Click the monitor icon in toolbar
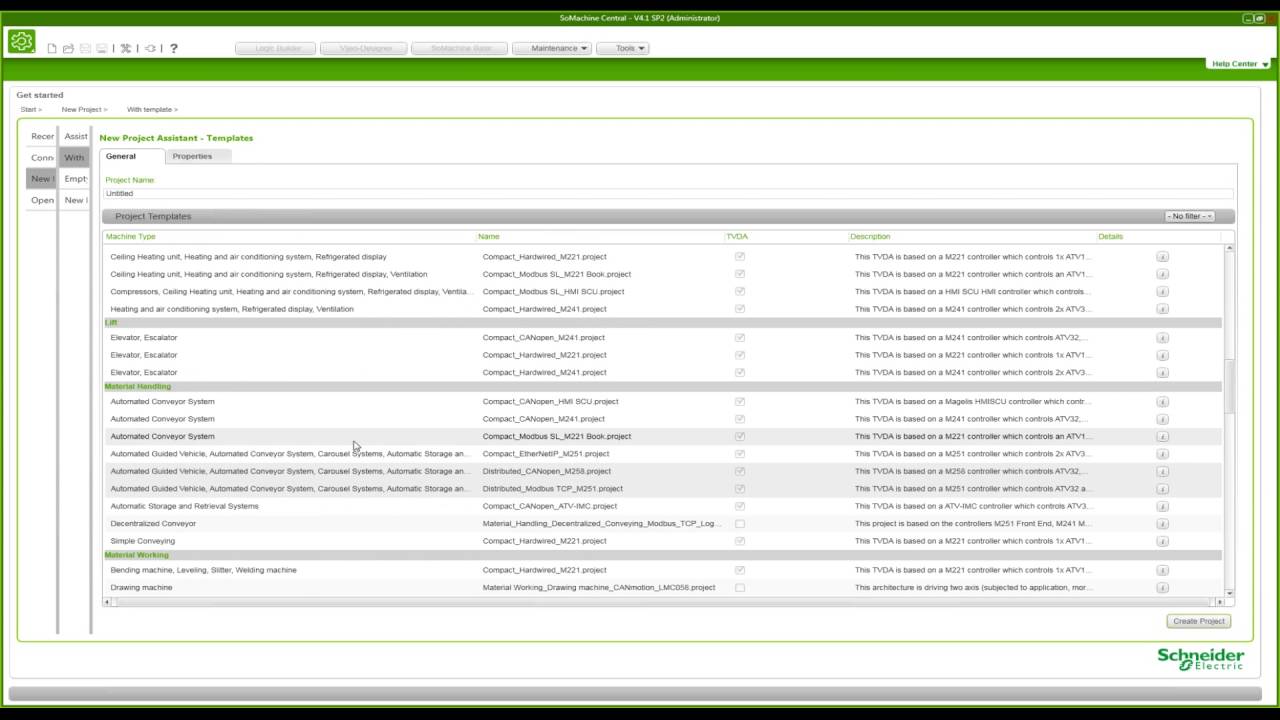Image resolution: width=1280 pixels, height=720 pixels. pyautogui.click(x=101, y=48)
